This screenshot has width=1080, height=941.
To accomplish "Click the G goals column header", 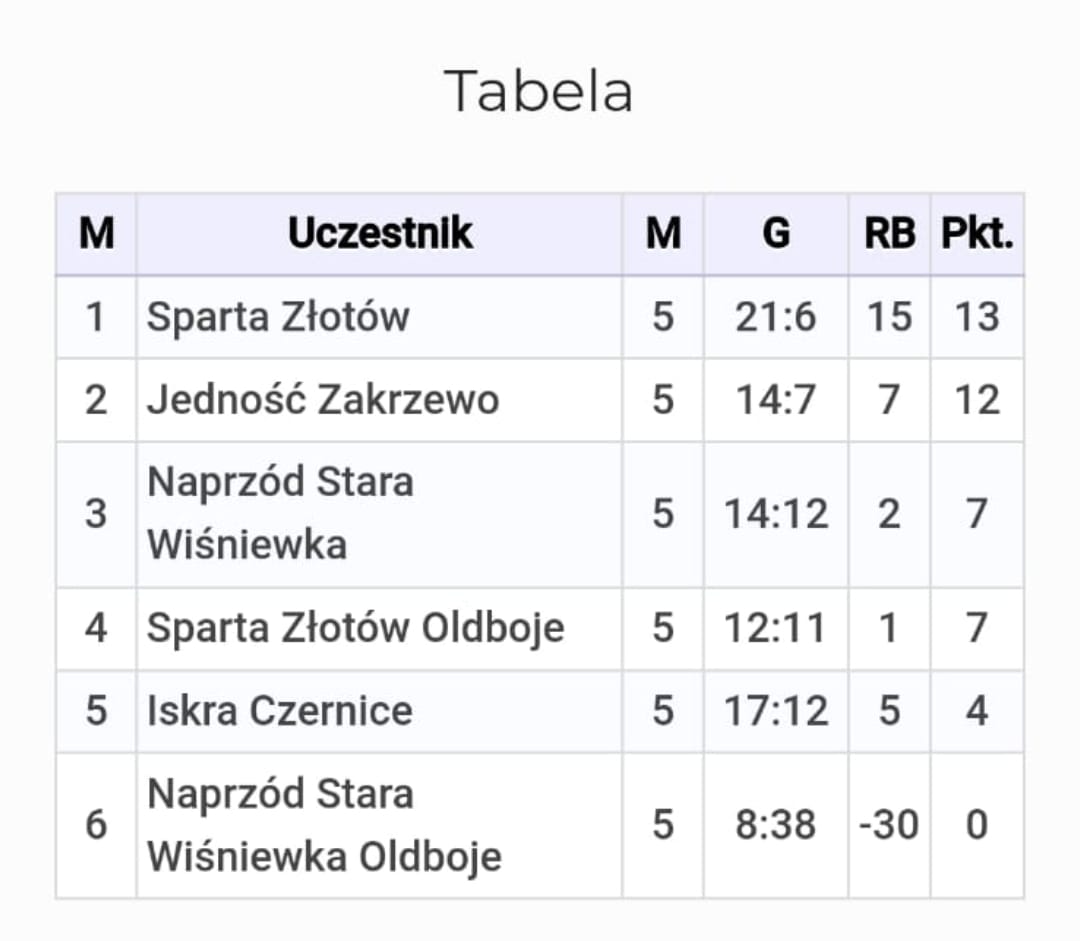I will click(x=776, y=234).
